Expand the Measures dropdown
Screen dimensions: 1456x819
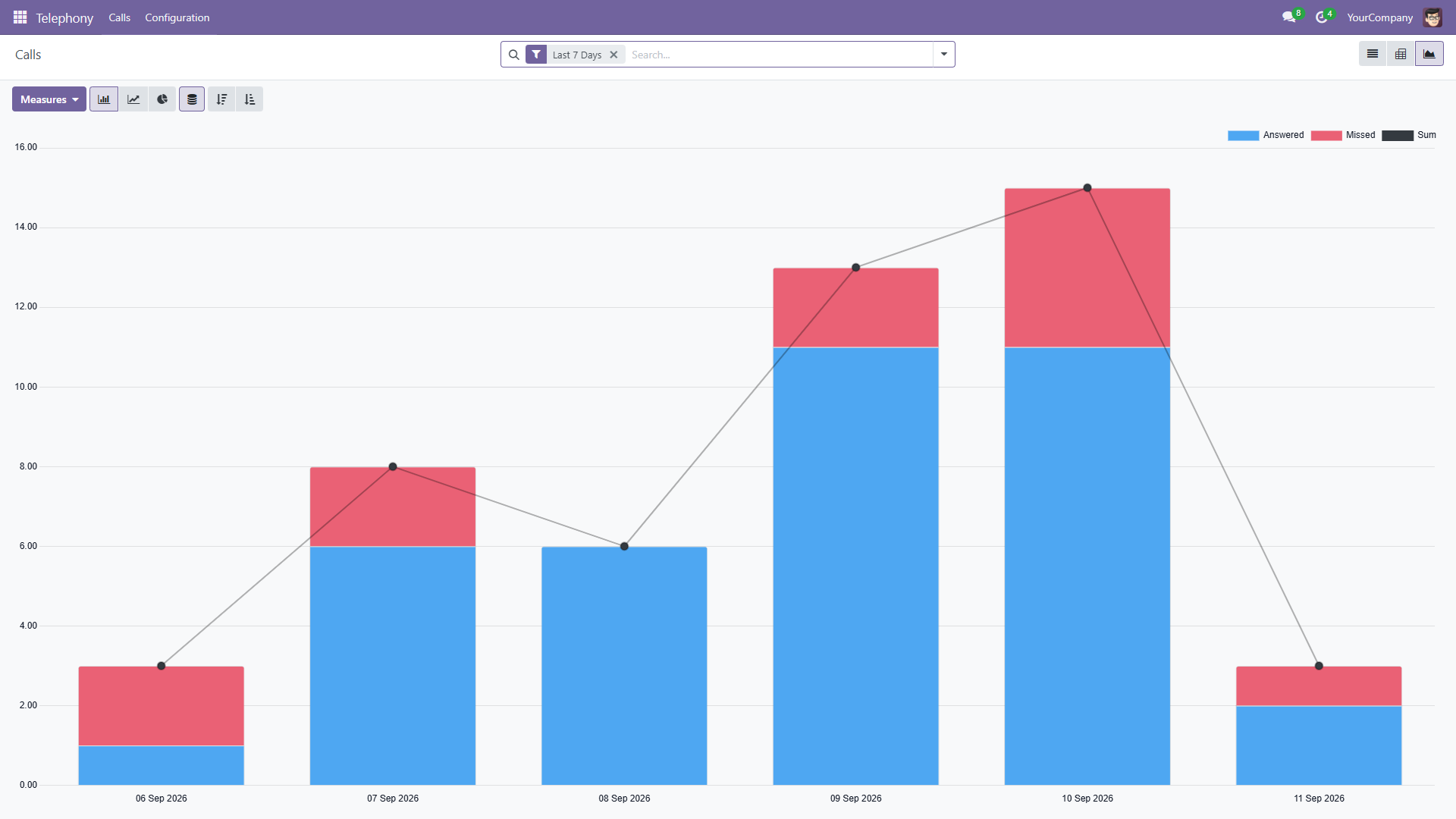49,99
